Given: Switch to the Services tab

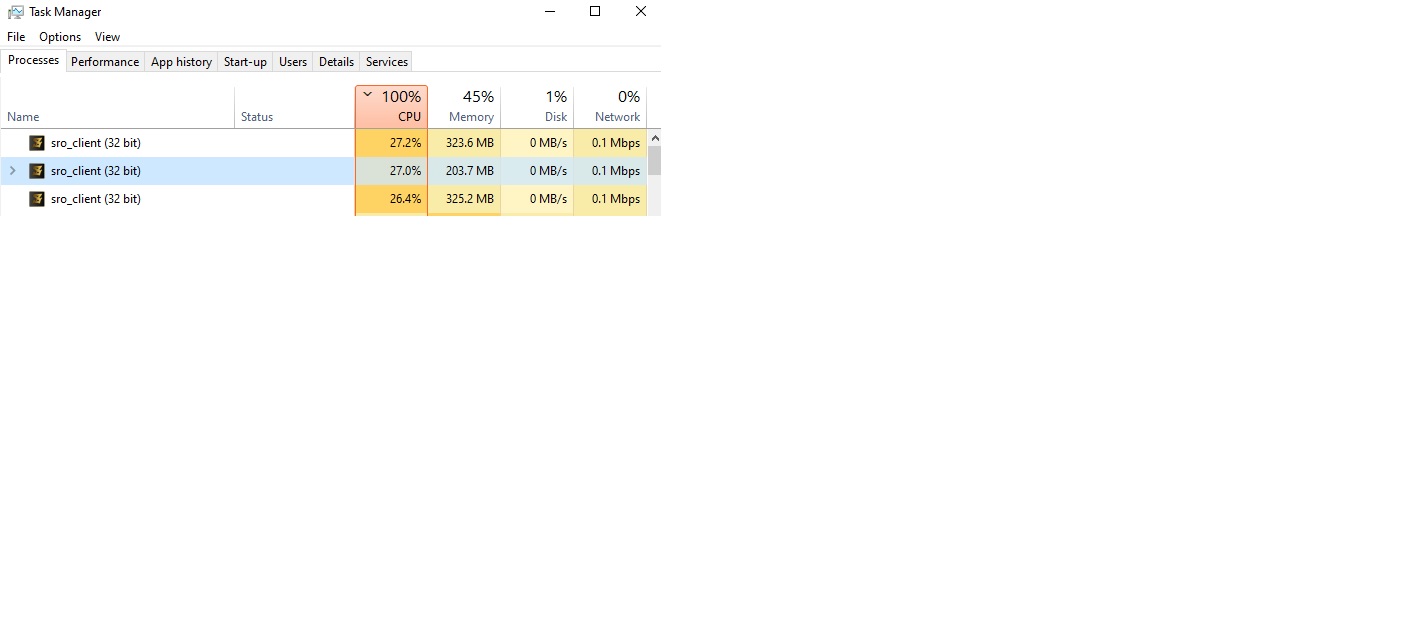Looking at the screenshot, I should (x=387, y=62).
